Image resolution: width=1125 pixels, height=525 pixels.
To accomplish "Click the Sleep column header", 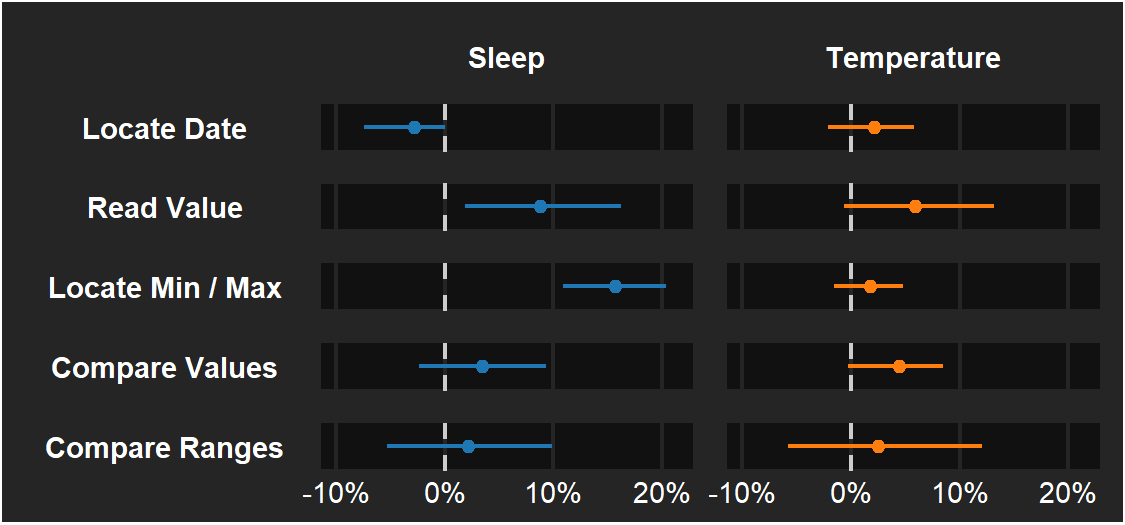I will (x=506, y=59).
